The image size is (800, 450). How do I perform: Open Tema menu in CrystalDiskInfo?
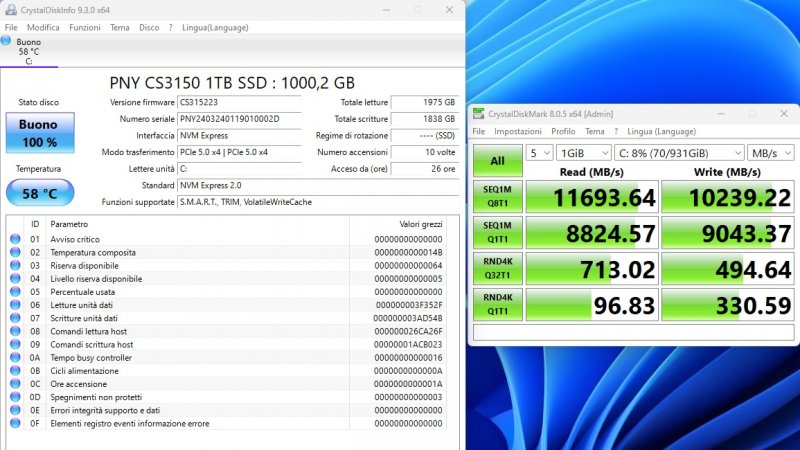119,28
